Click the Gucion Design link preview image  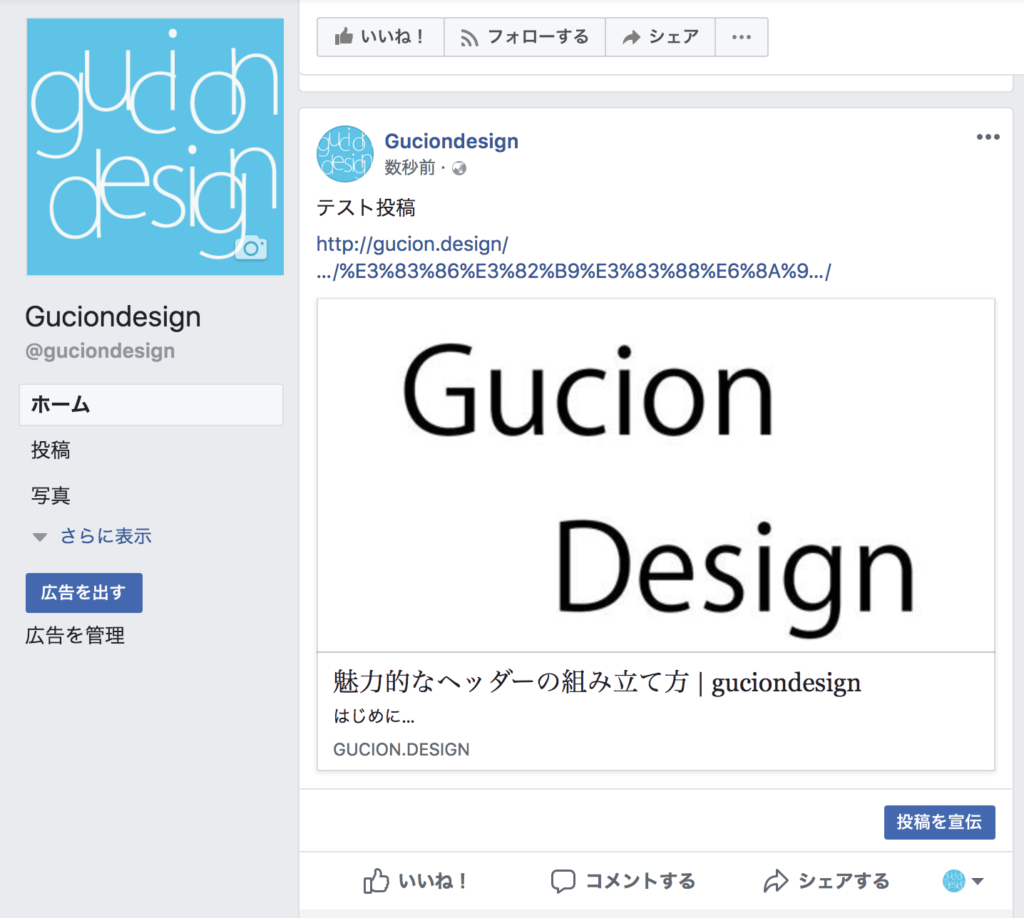coord(655,475)
